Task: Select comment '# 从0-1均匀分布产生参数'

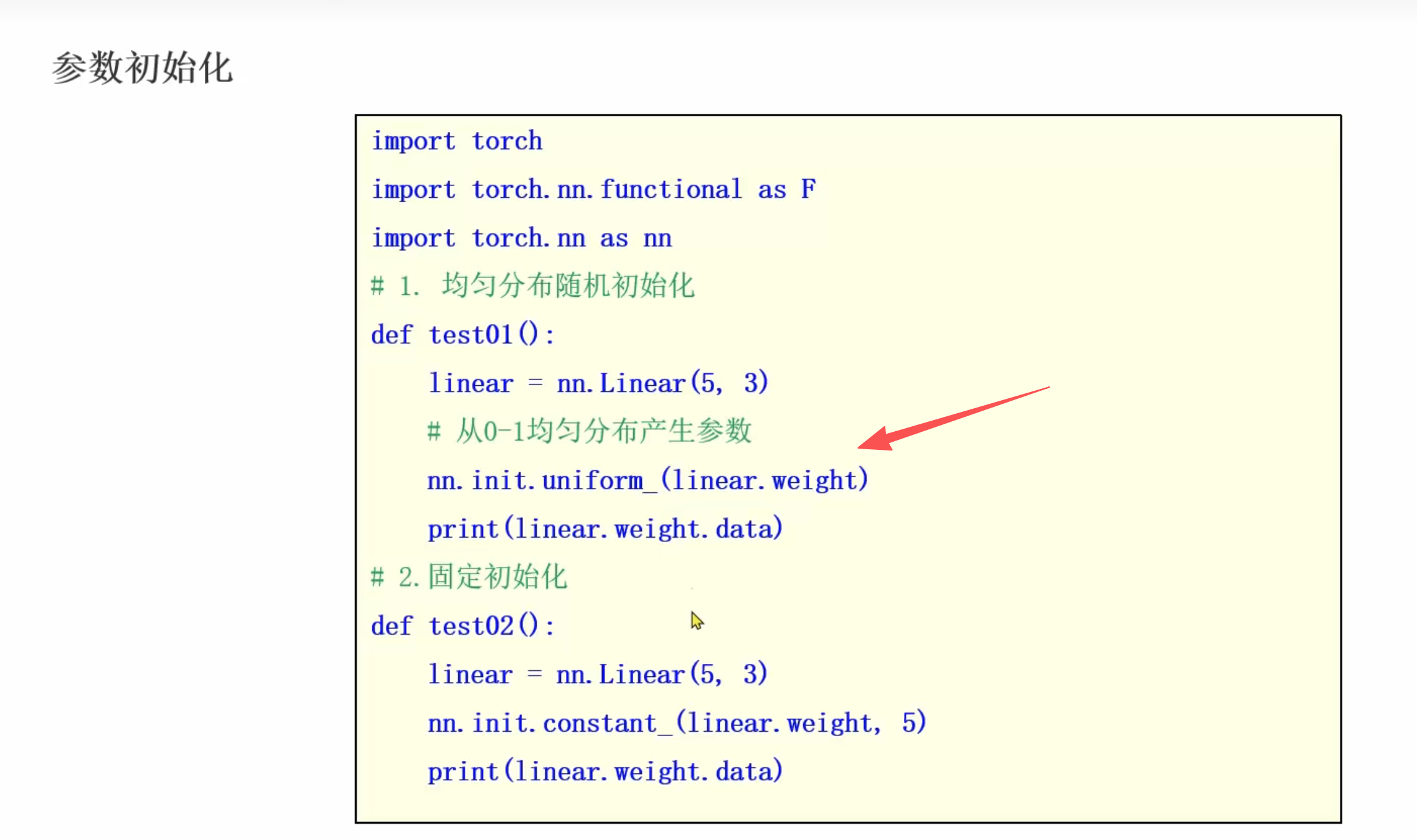Action: point(589,431)
